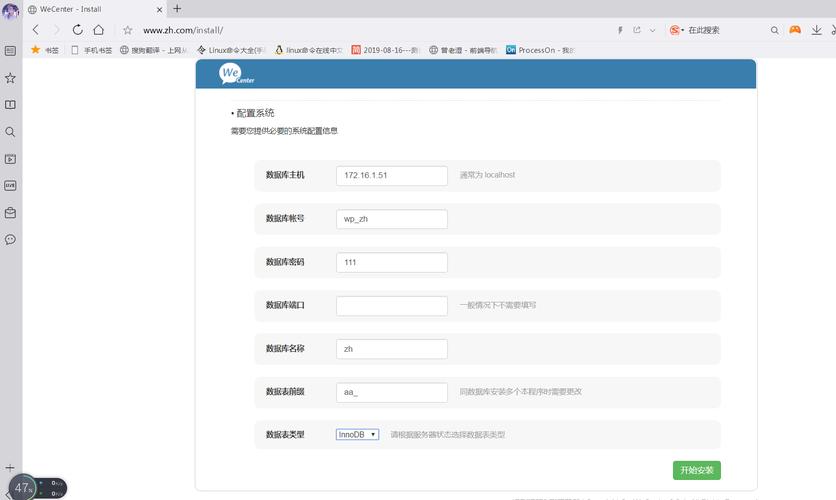Focus the 数据库帐号 field with wp_zh
This screenshot has height=500, width=836.
click(x=392, y=219)
